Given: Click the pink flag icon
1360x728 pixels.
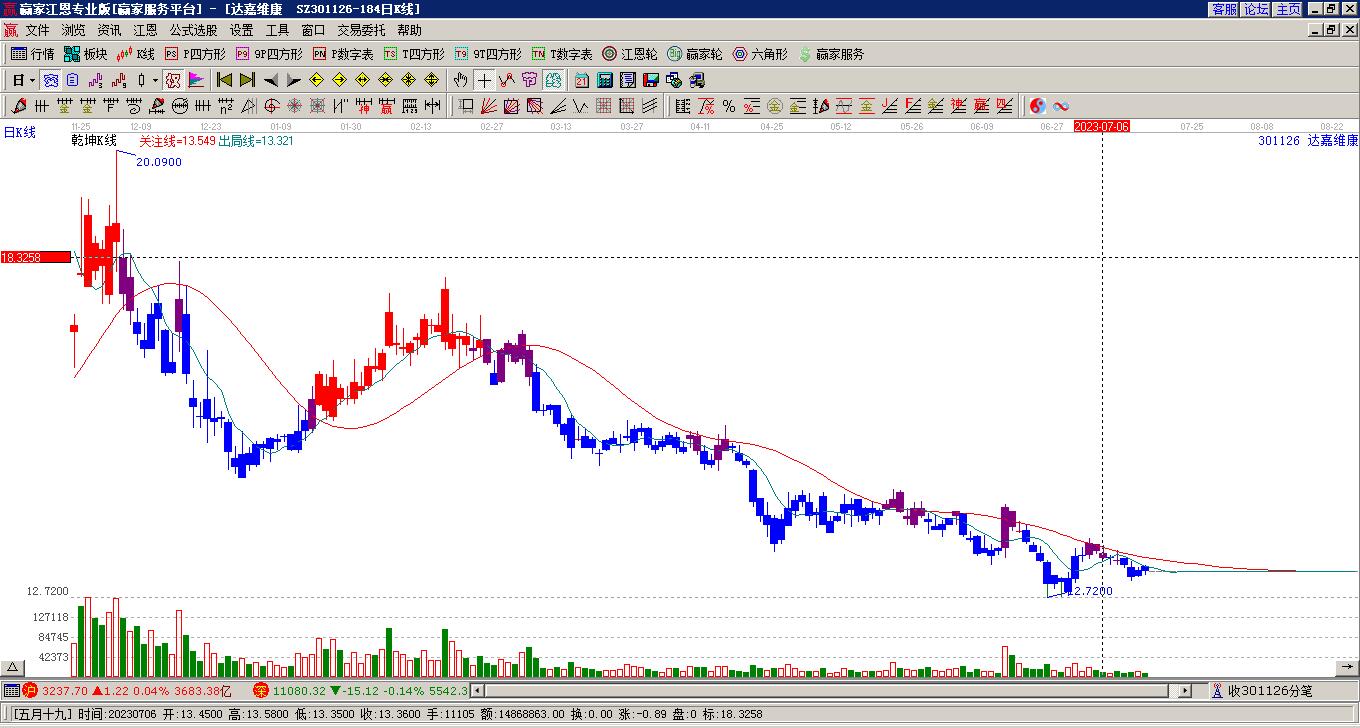Looking at the screenshot, I should pos(196,80).
